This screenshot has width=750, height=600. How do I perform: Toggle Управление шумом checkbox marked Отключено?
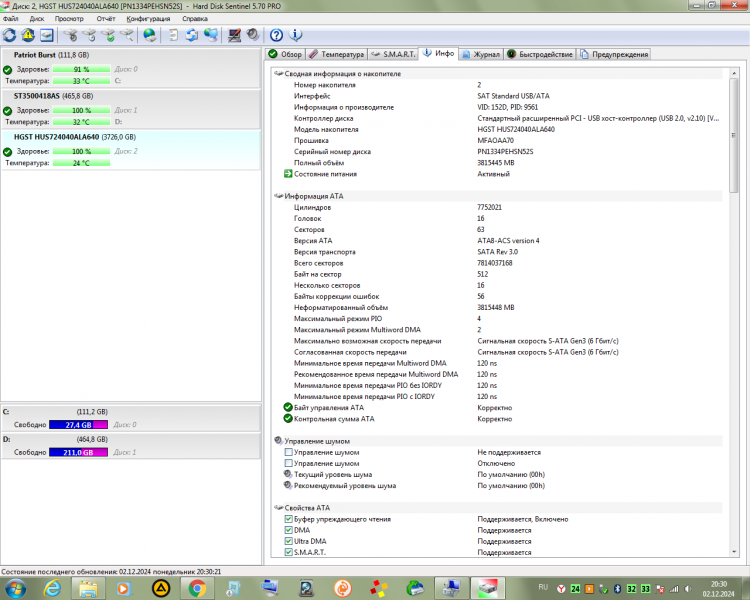[x=288, y=463]
